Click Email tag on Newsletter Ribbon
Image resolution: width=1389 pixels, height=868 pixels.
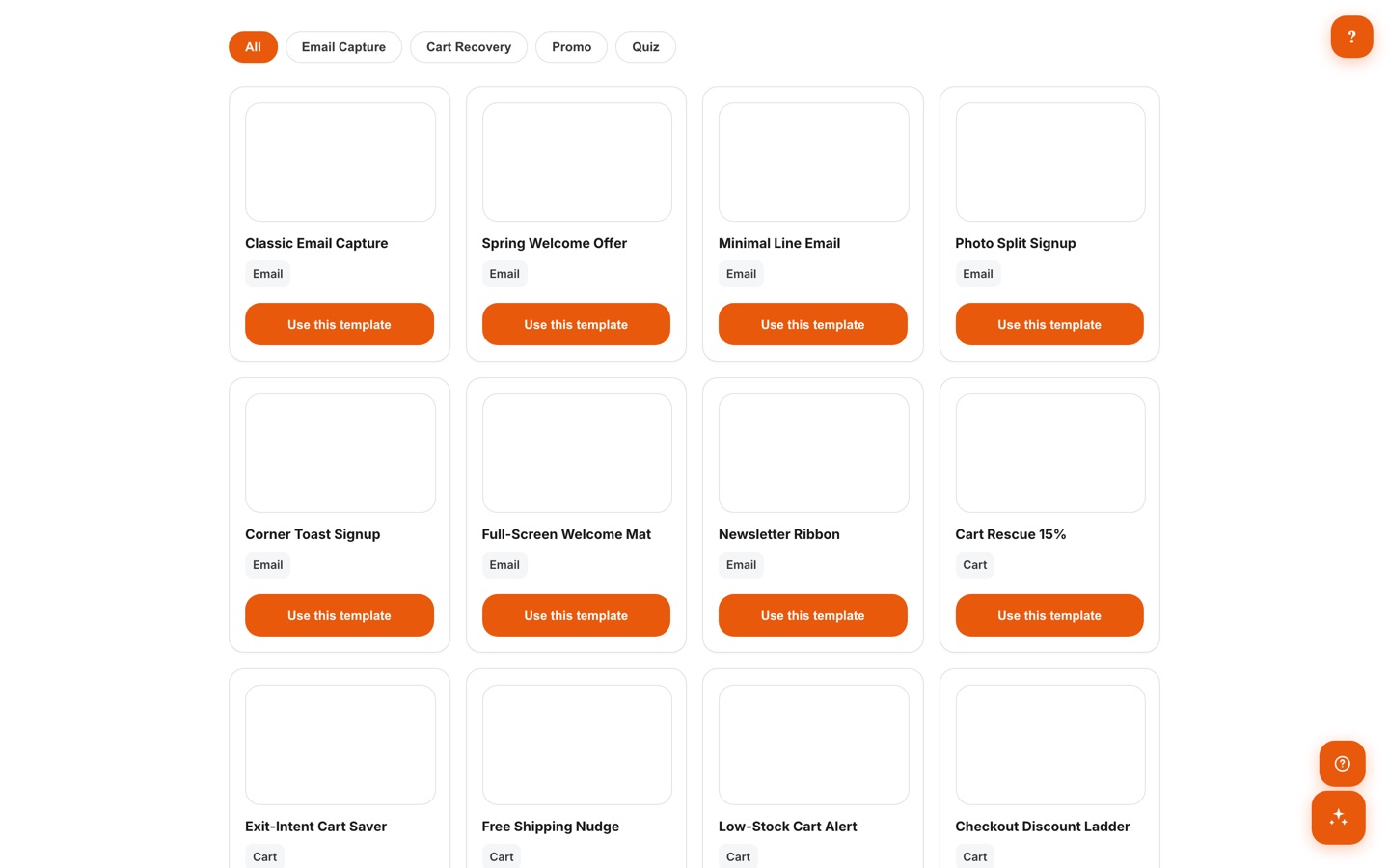(741, 565)
